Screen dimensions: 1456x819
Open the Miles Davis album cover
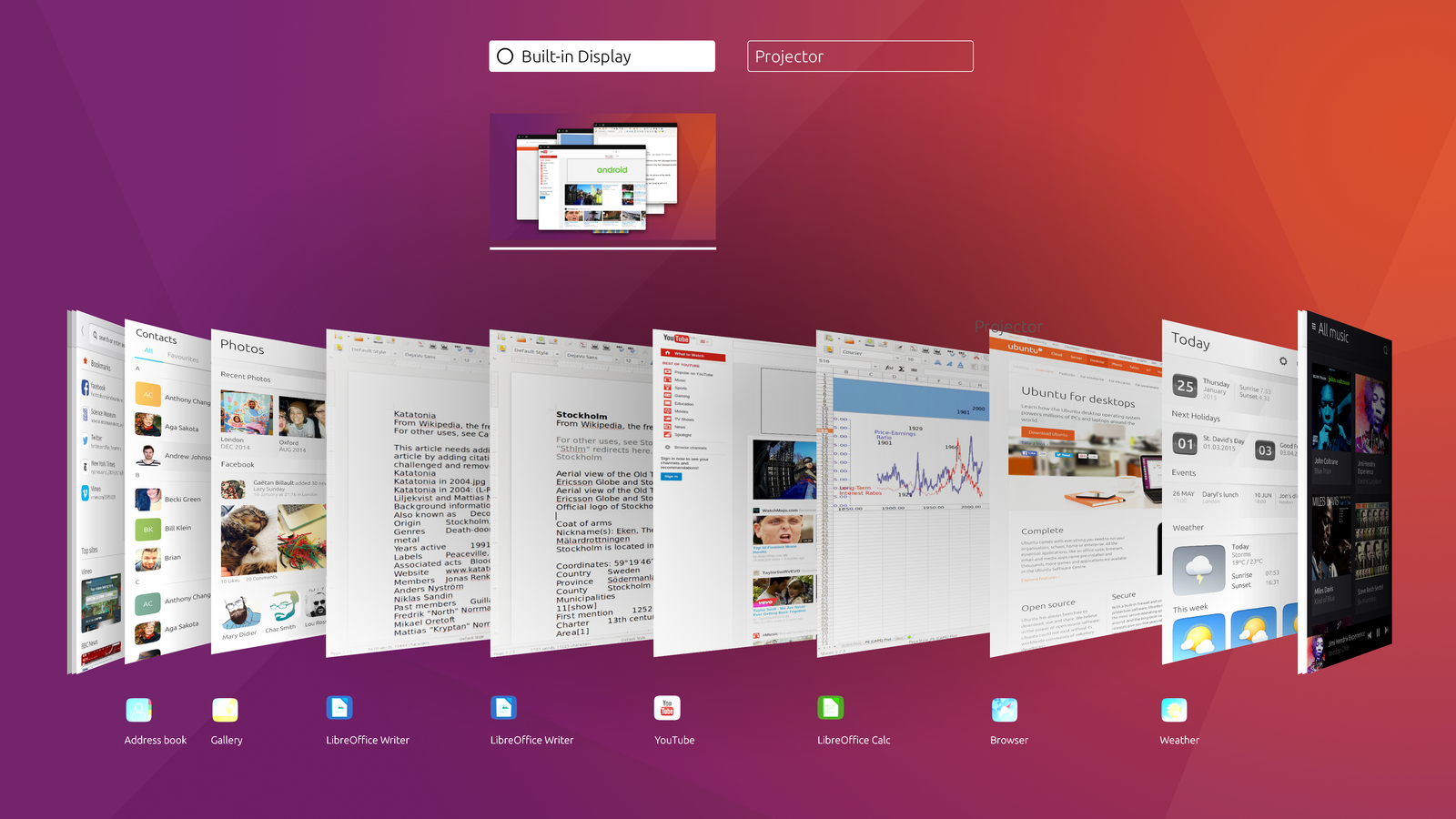click(x=1330, y=538)
